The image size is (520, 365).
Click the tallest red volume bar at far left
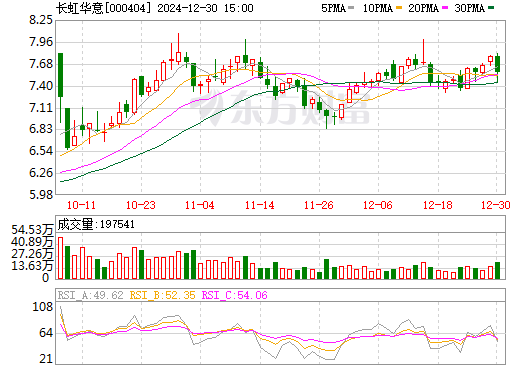60,258
